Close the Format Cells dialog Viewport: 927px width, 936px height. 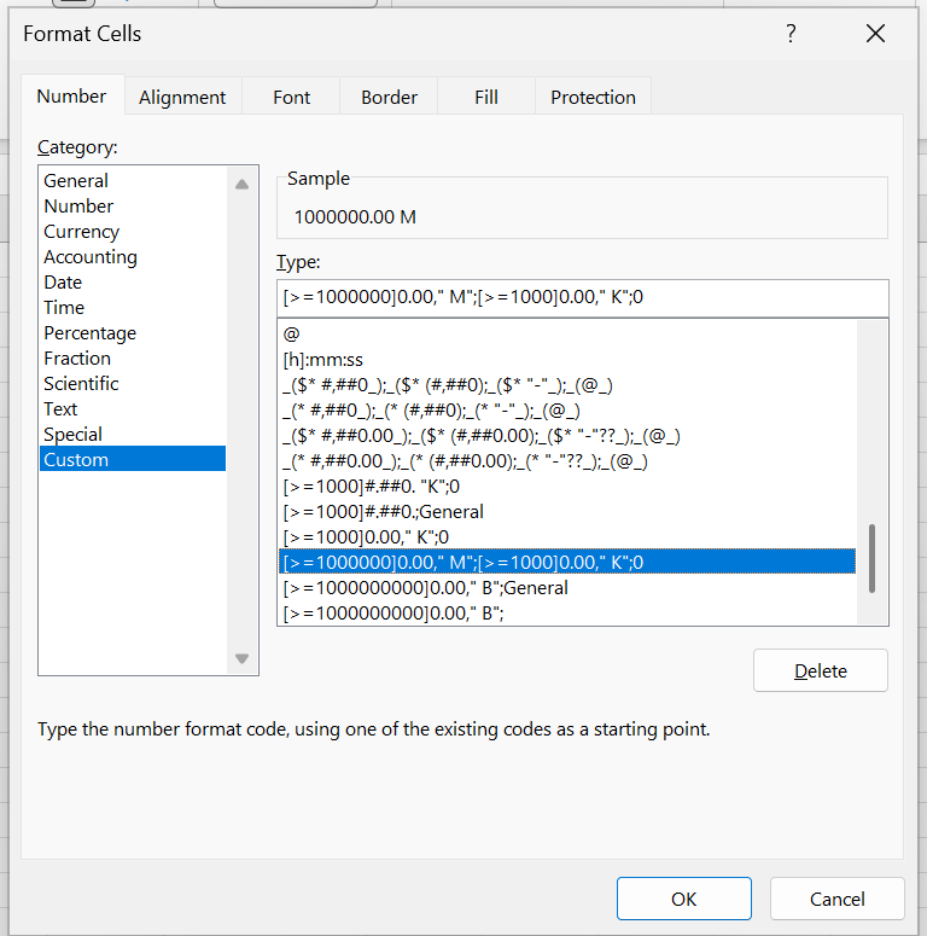coord(875,33)
